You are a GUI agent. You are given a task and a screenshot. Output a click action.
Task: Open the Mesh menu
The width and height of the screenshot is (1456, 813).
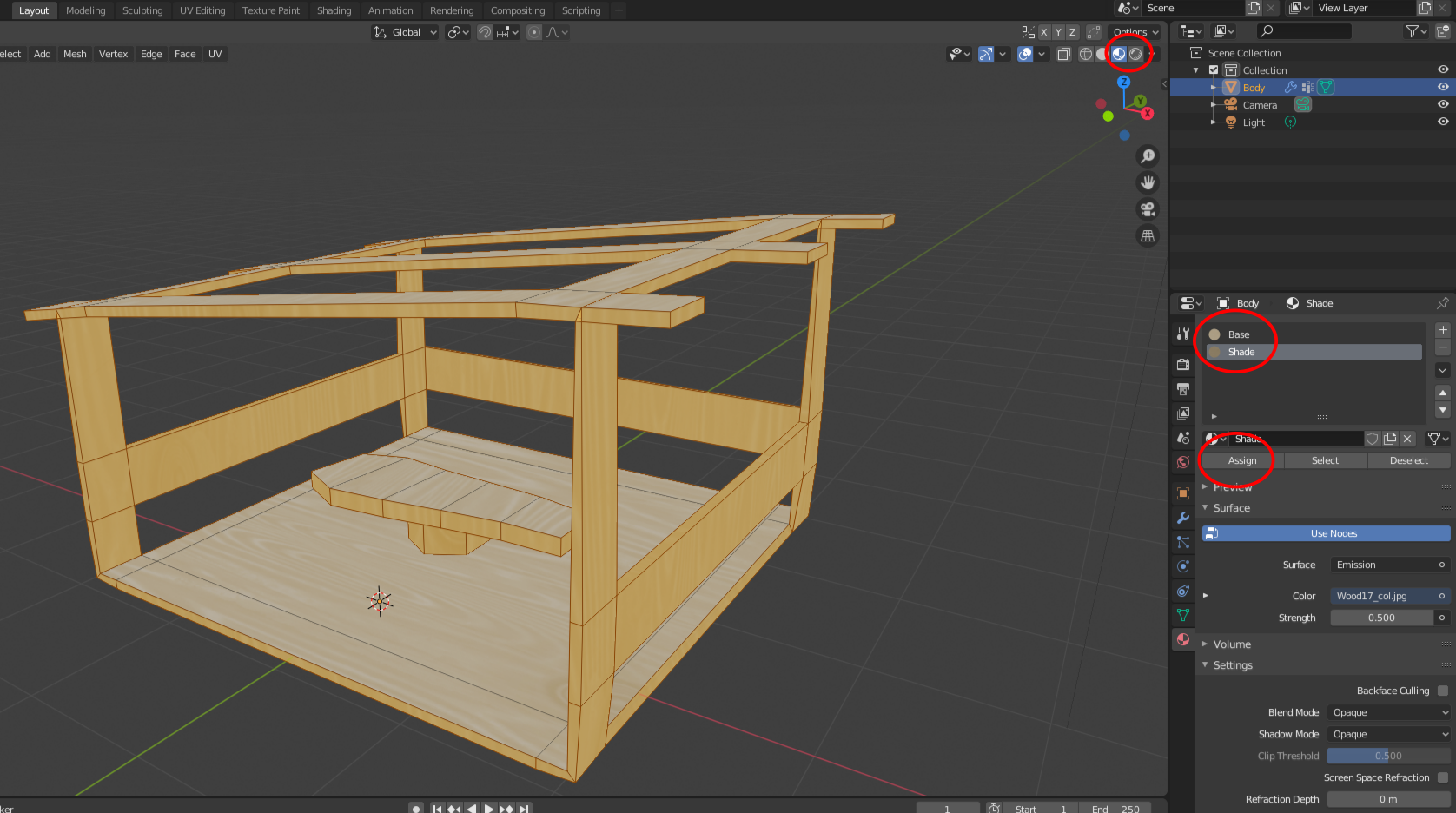[x=75, y=54]
